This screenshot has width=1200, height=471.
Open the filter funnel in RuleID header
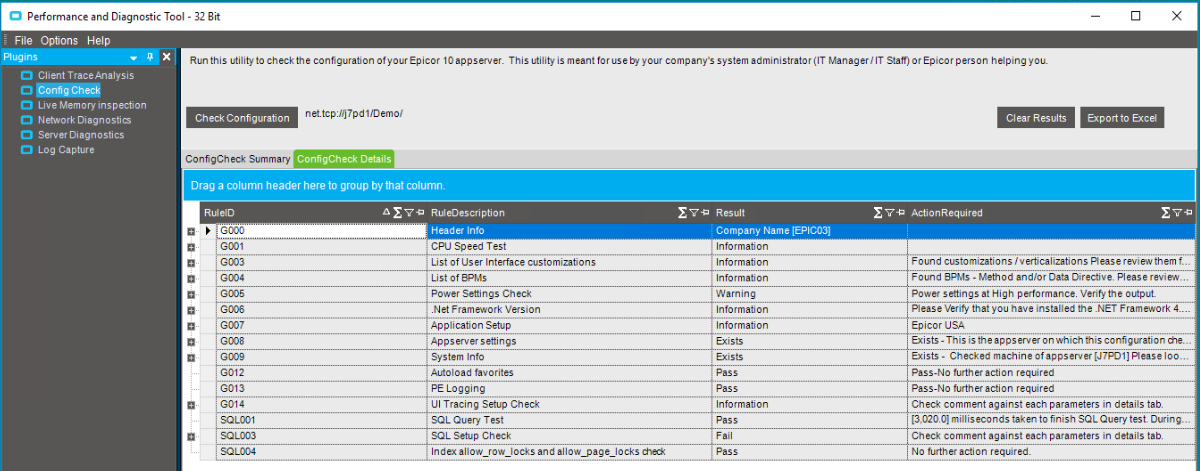point(409,213)
